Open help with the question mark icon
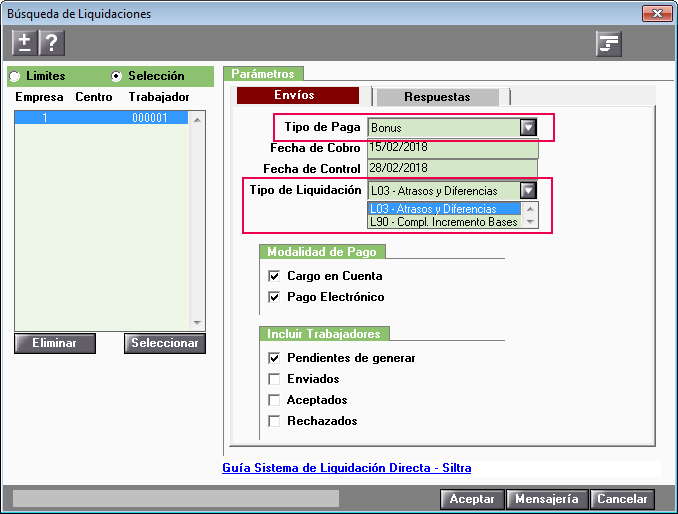 [52, 43]
